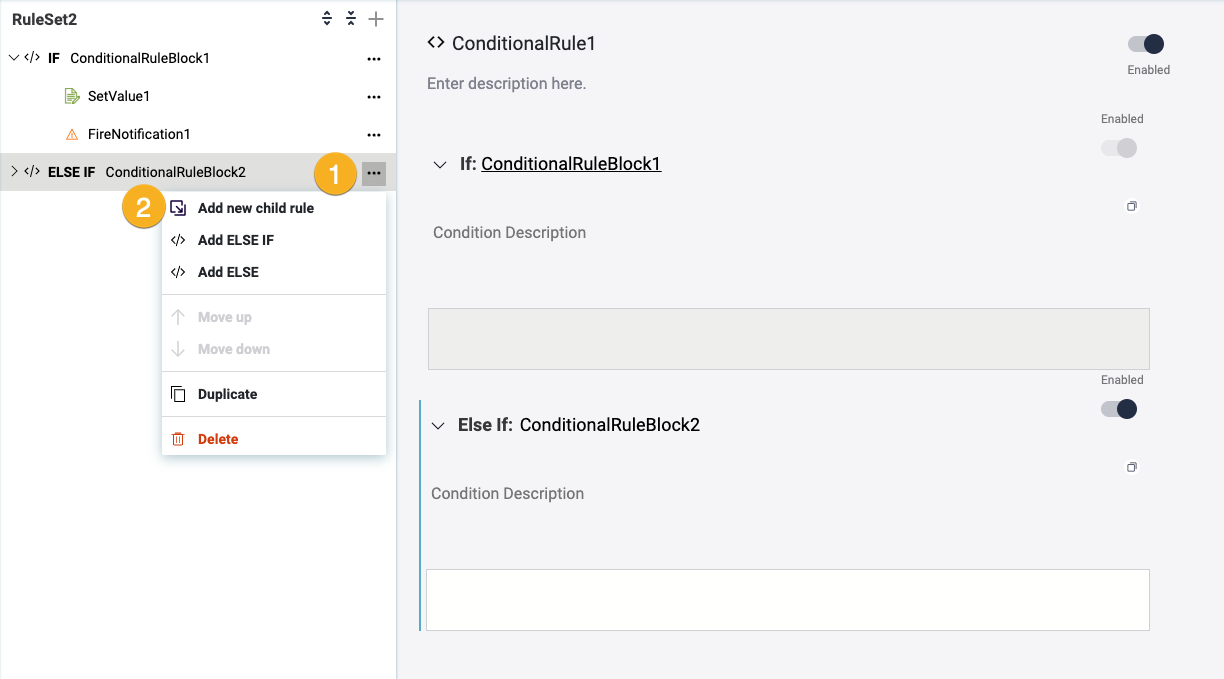Select Add new child rule from menu
The height and width of the screenshot is (679, 1224).
(x=255, y=208)
